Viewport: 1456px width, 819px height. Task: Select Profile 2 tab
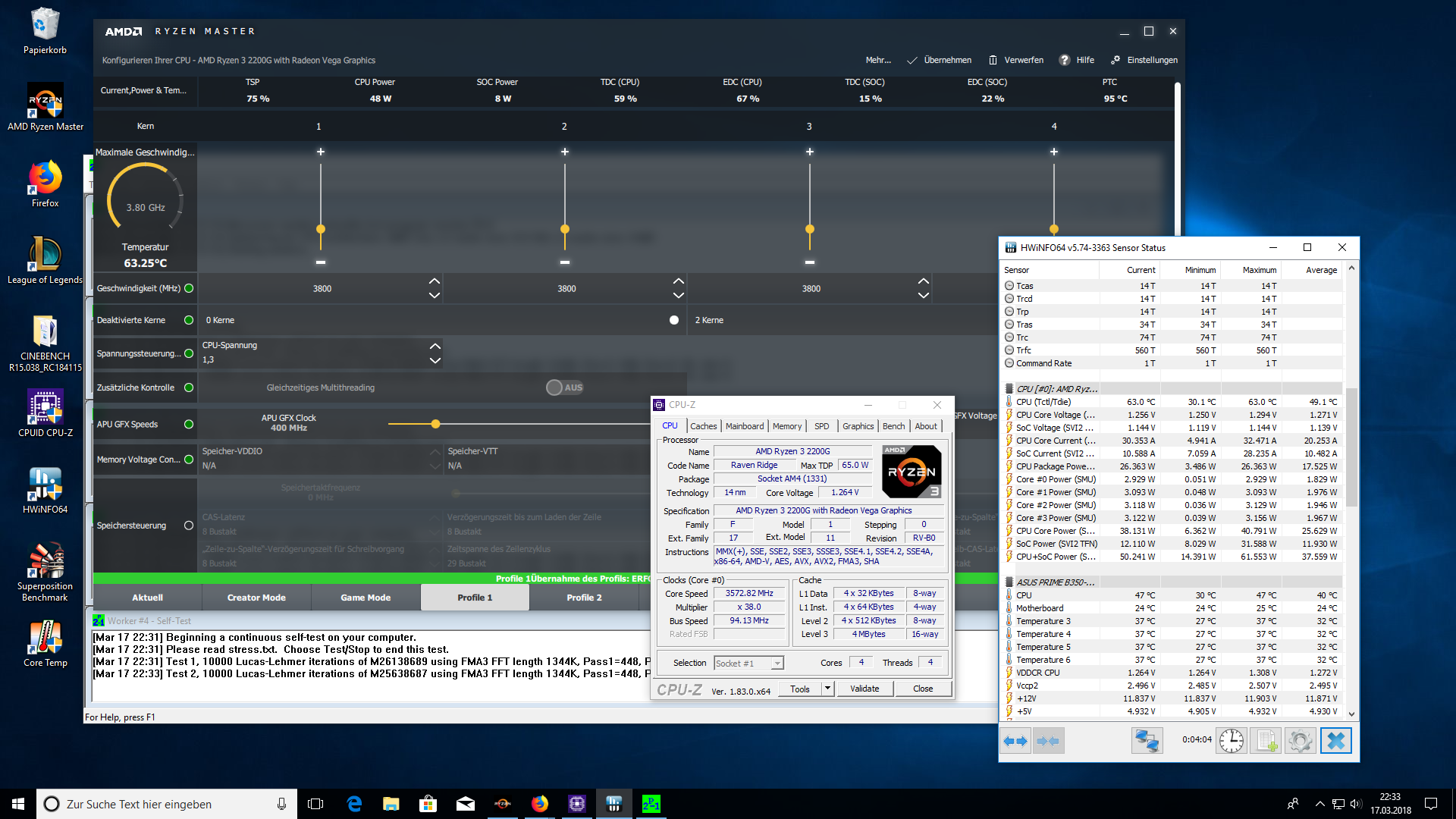(584, 598)
